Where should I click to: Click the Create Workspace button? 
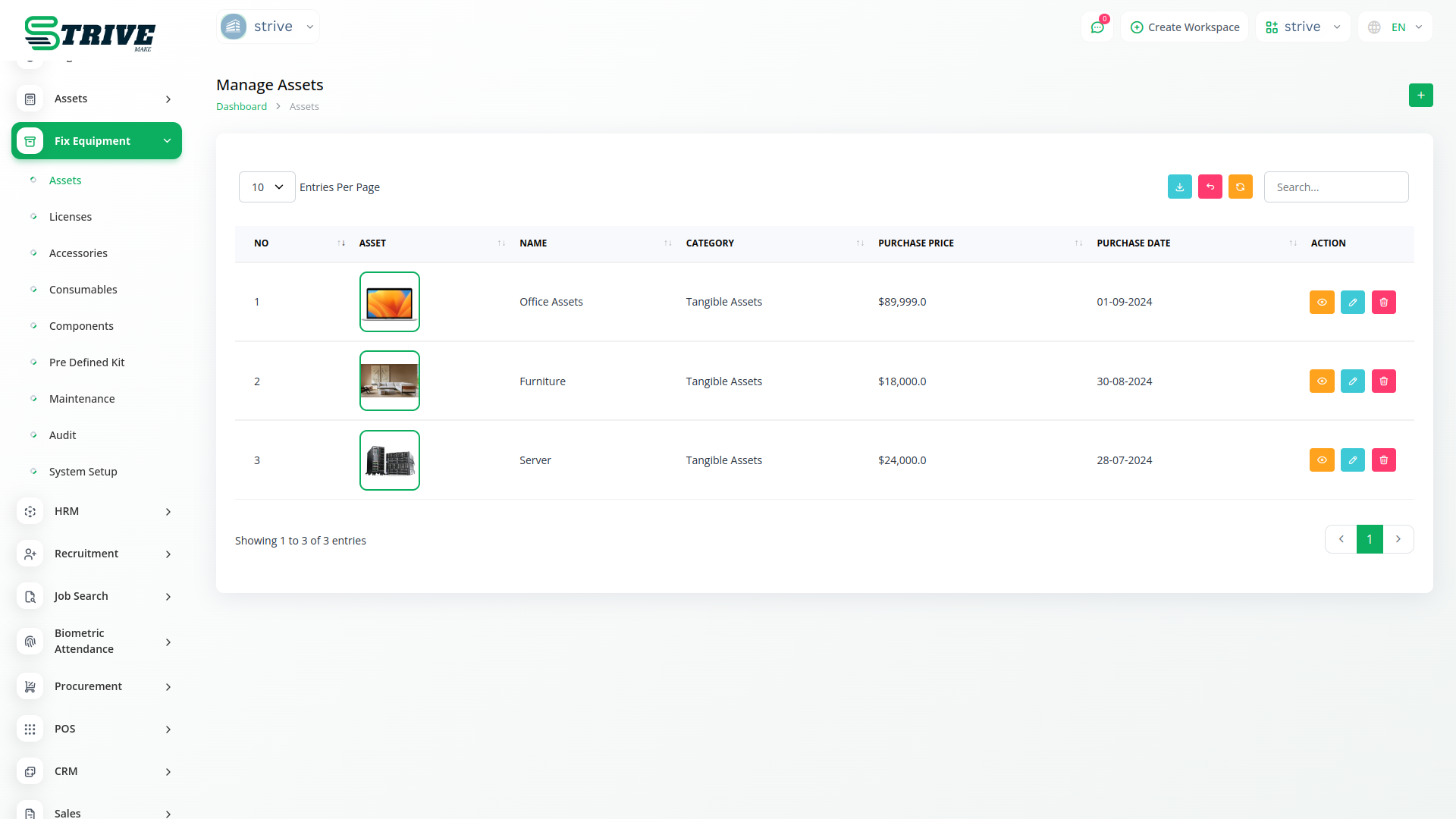tap(1185, 27)
